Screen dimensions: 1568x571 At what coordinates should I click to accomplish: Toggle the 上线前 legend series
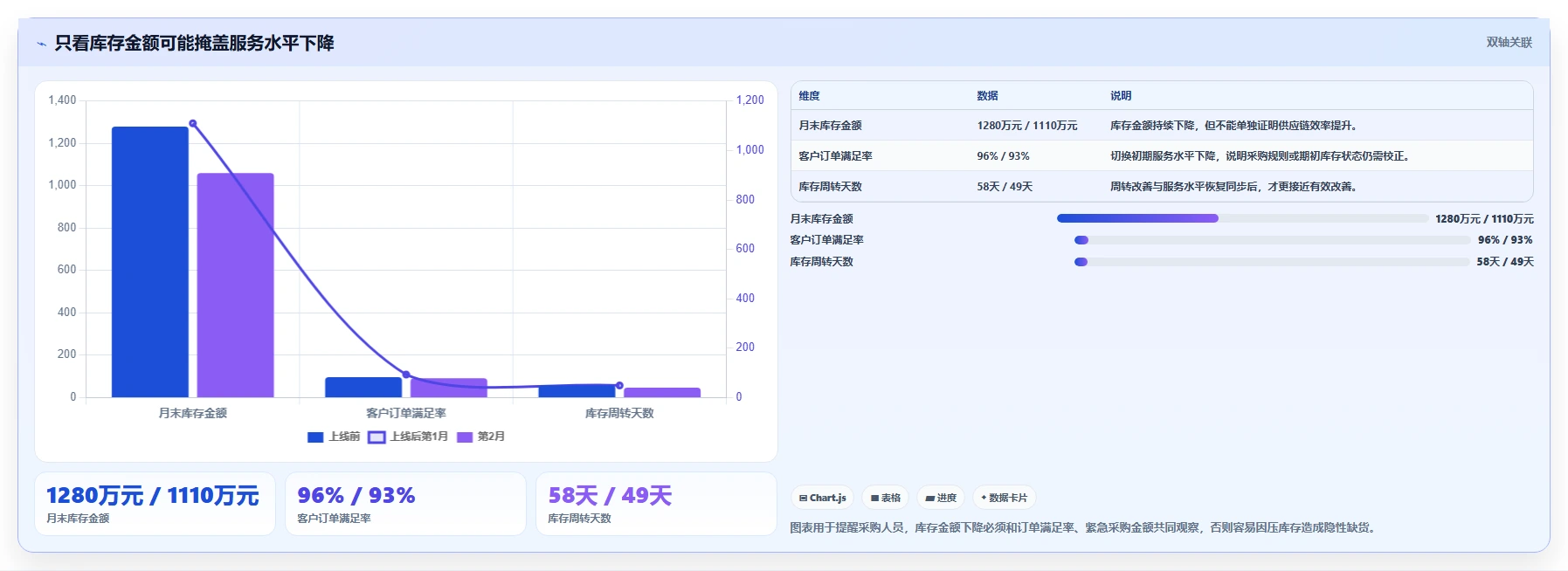pos(334,437)
